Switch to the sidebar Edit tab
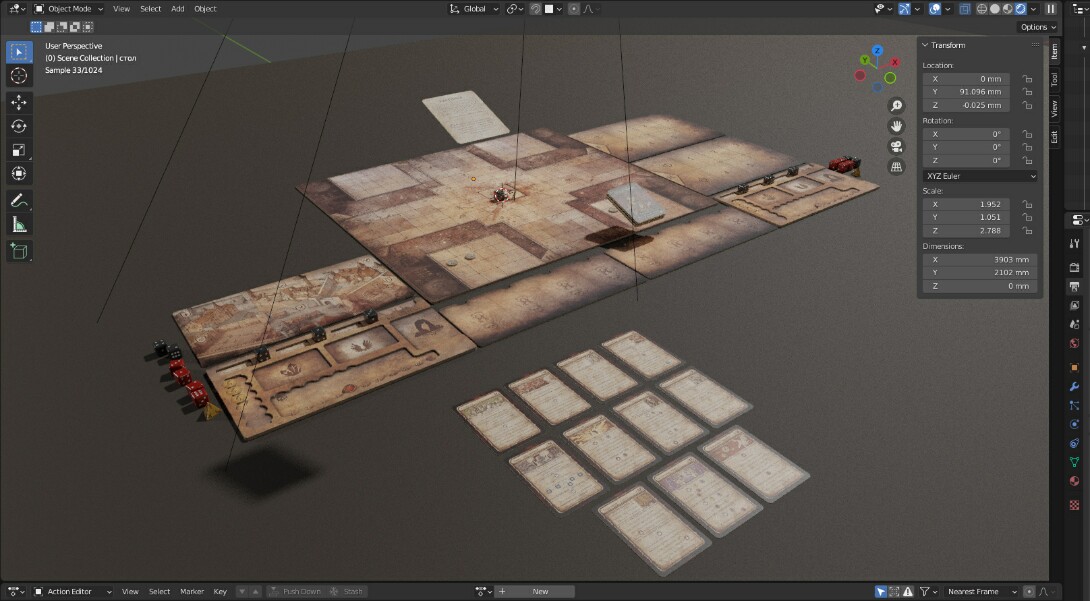The image size is (1090, 601). click(1055, 136)
